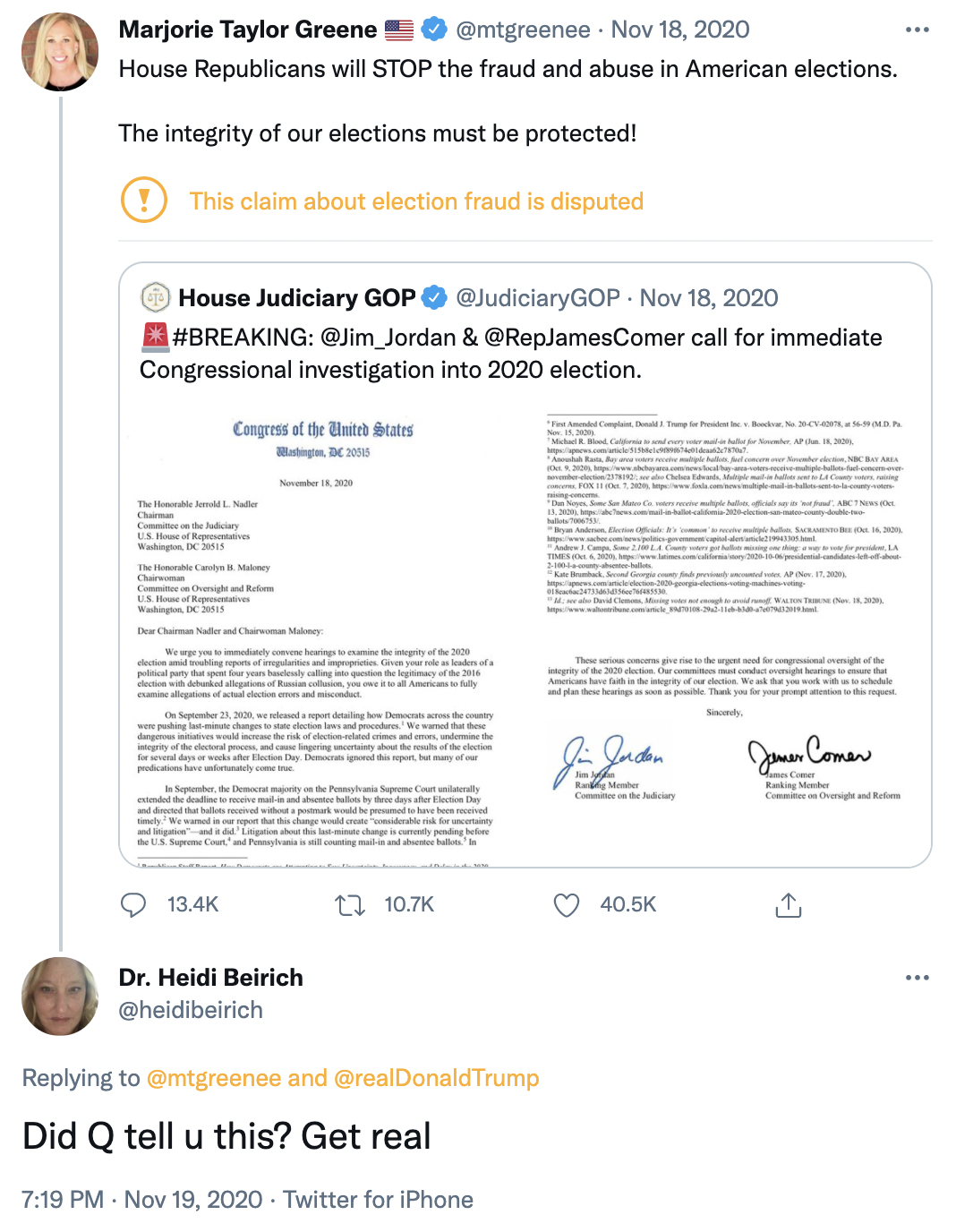Click the Twitter for iPhone source link
The height and width of the screenshot is (1232, 956).
[x=378, y=1200]
